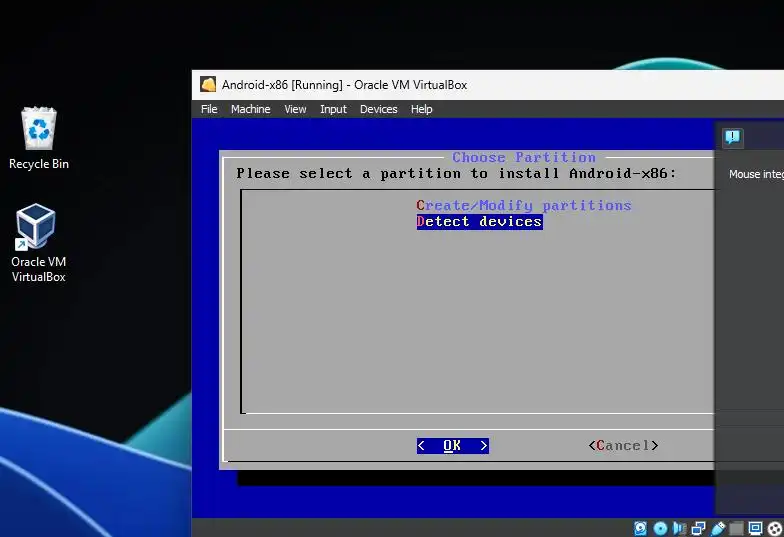Image resolution: width=784 pixels, height=537 pixels.
Task: Open the File menu
Action: pyautogui.click(x=209, y=109)
